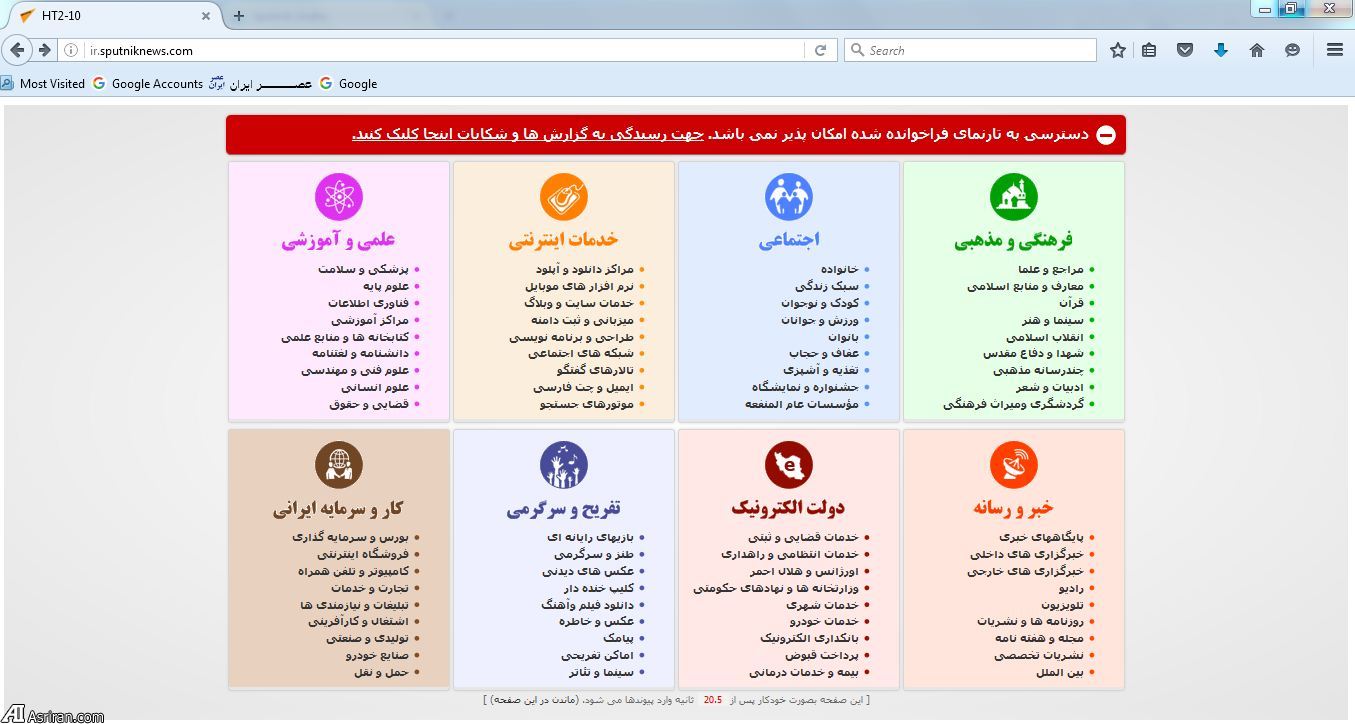Click the mosque icon of فرهنگی و مذهبی

click(x=1014, y=196)
